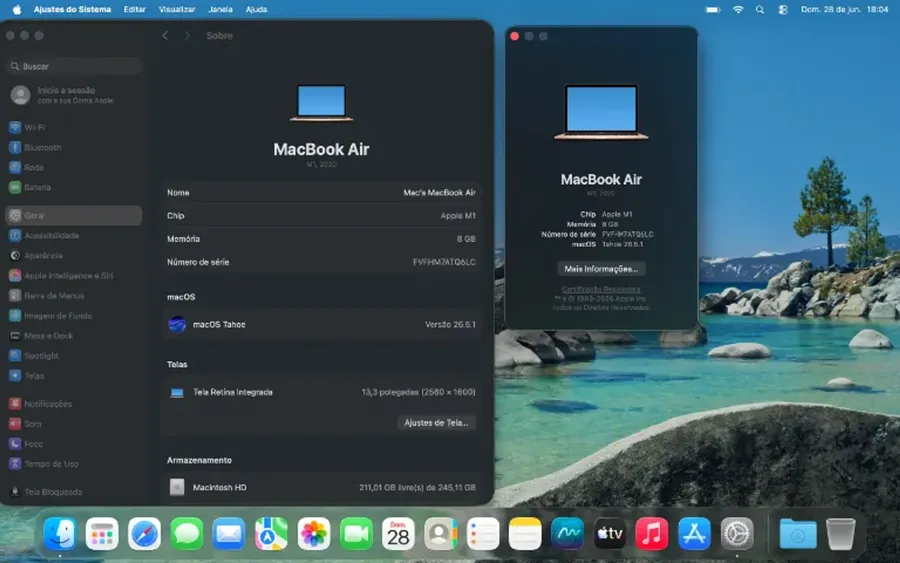Screen dimensions: 900x563
Task: Open the Janela menu
Action: click(220, 9)
